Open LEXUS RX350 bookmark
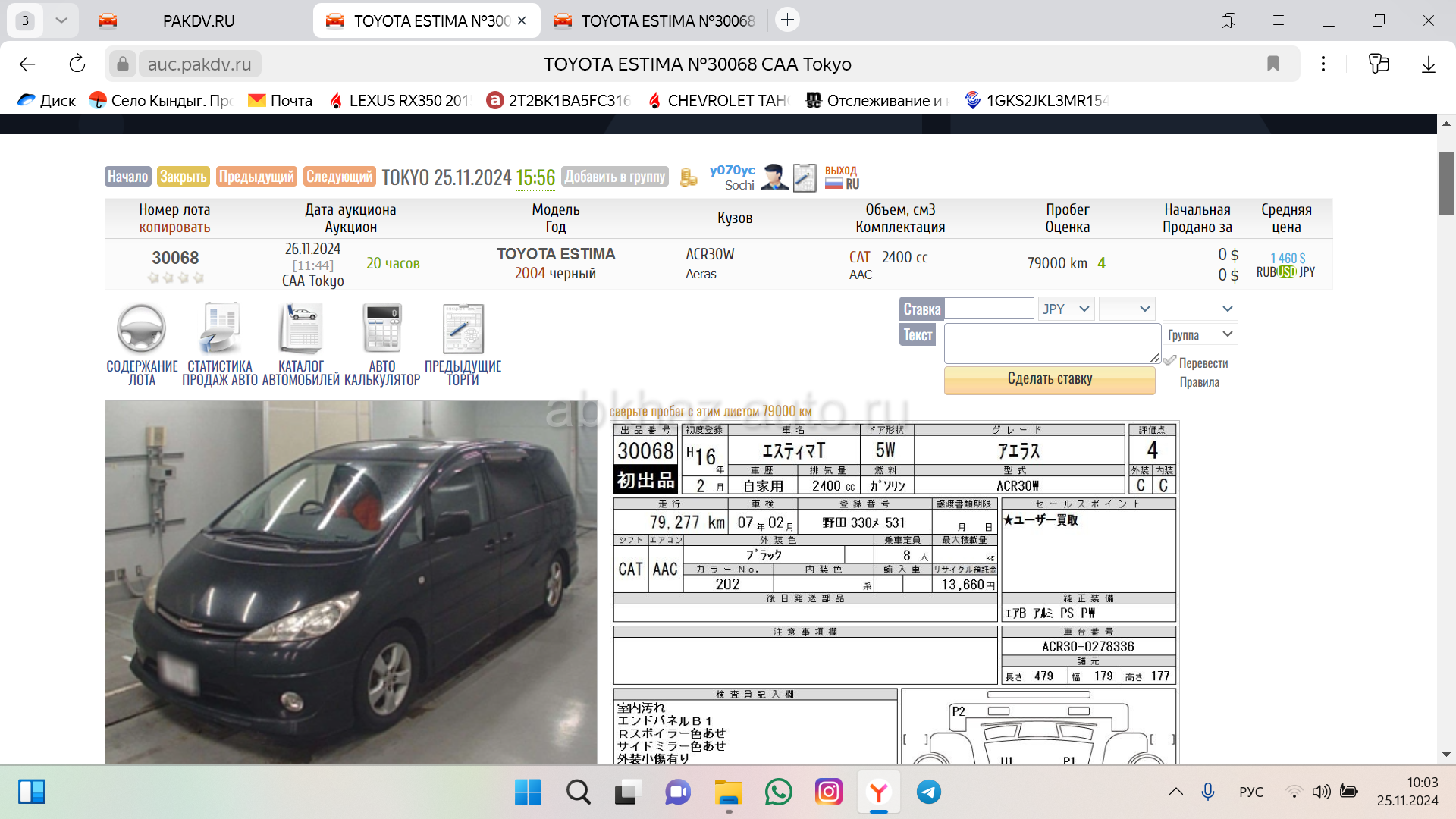 pyautogui.click(x=400, y=101)
